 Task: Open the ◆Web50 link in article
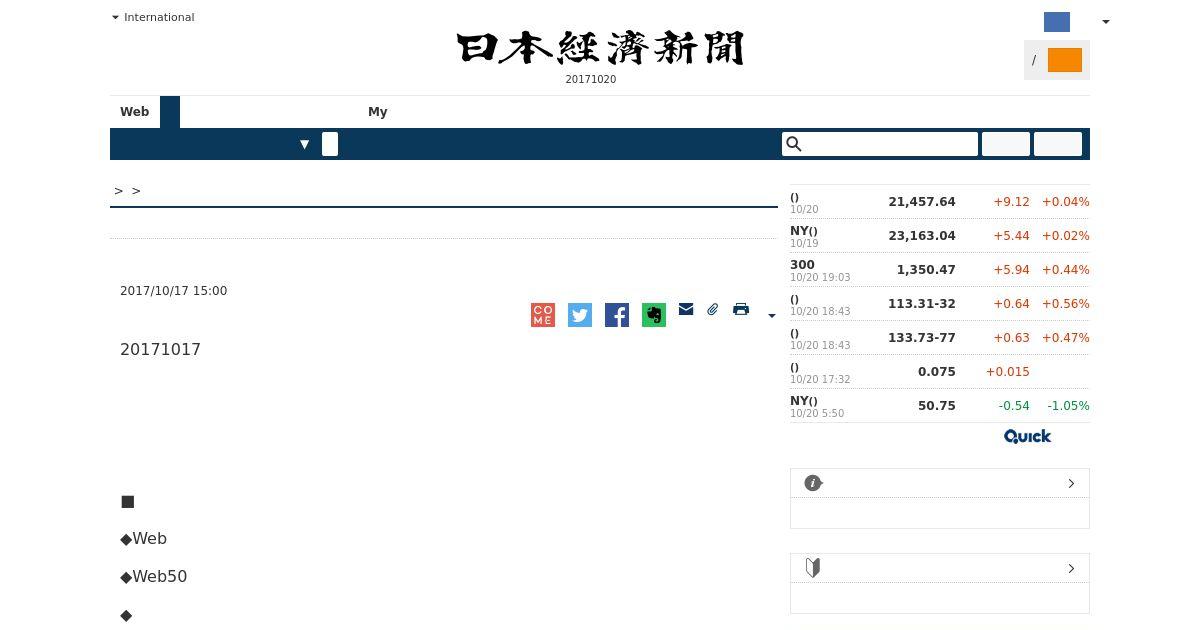point(154,576)
